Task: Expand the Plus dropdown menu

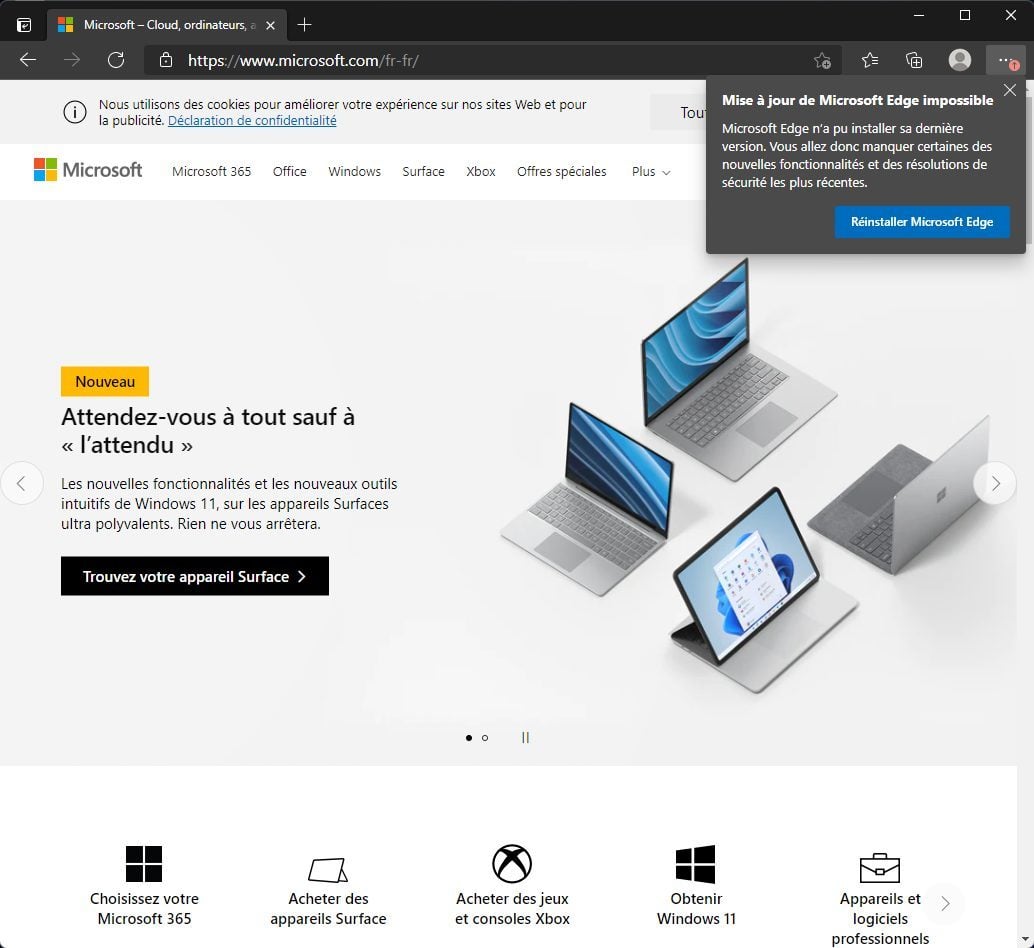Action: click(651, 171)
